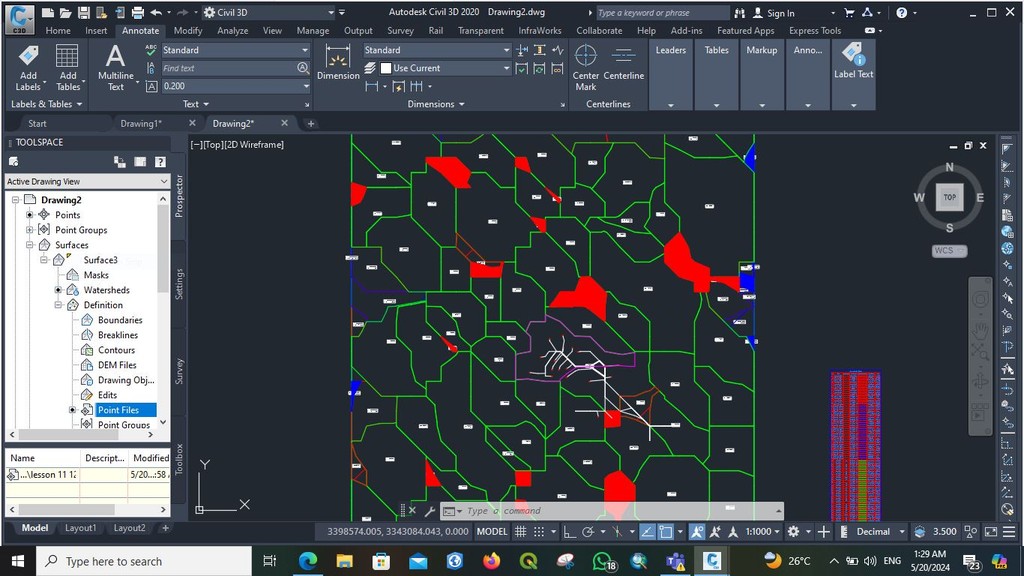Open the annotation scale 1:1000 dropdown

click(762, 532)
